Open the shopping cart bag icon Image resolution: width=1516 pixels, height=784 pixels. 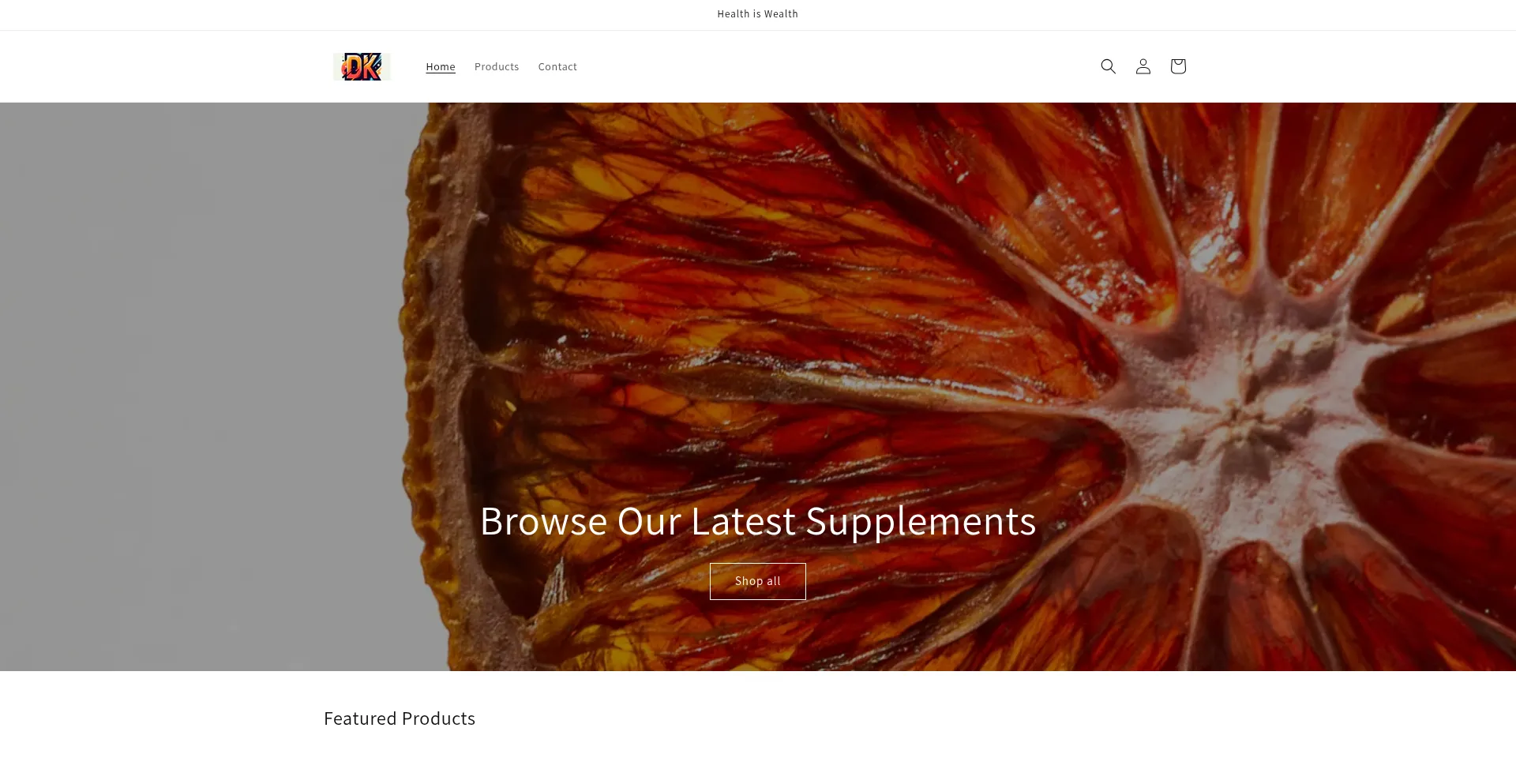[x=1177, y=66]
